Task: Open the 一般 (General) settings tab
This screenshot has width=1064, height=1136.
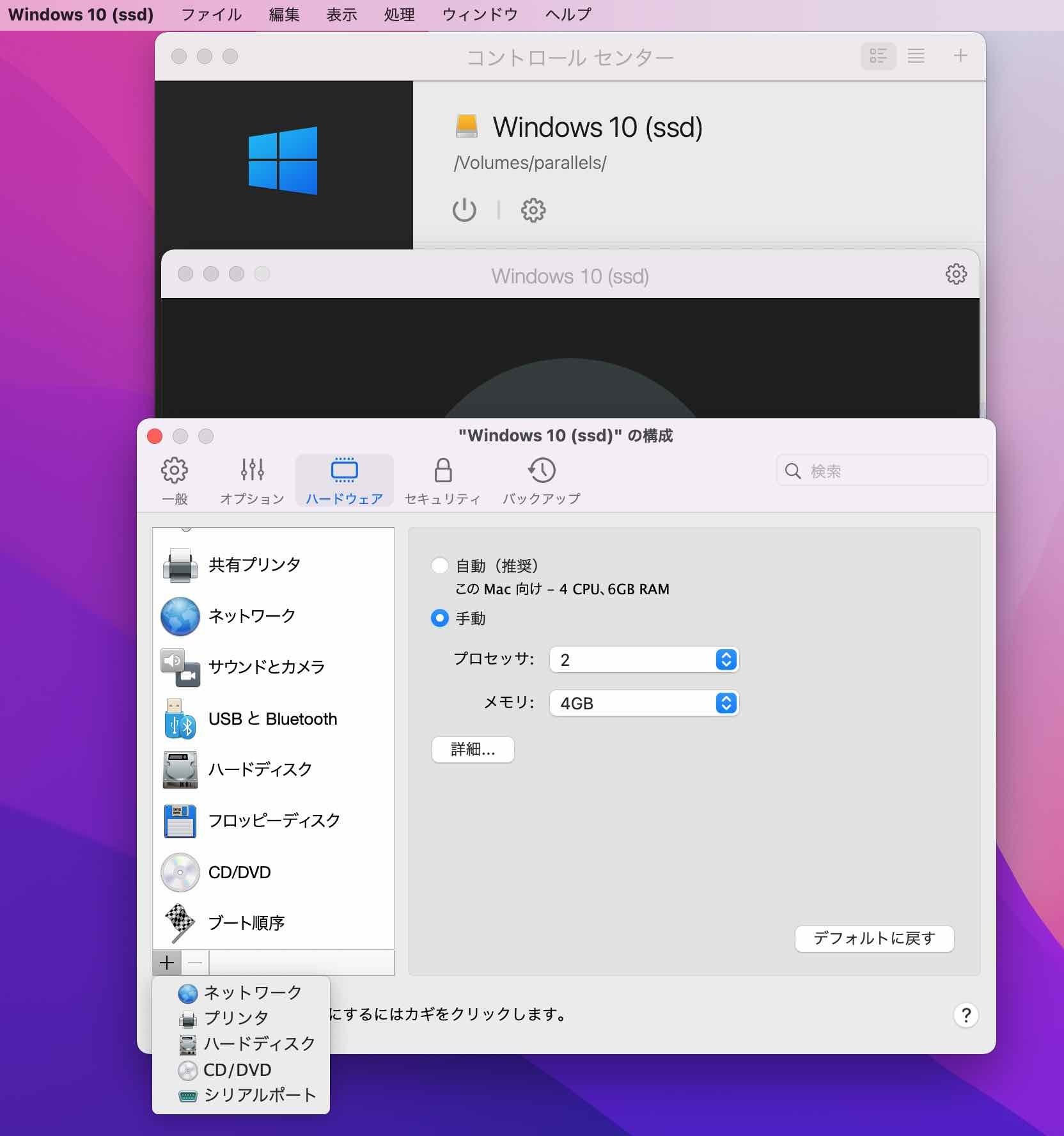Action: tap(175, 481)
